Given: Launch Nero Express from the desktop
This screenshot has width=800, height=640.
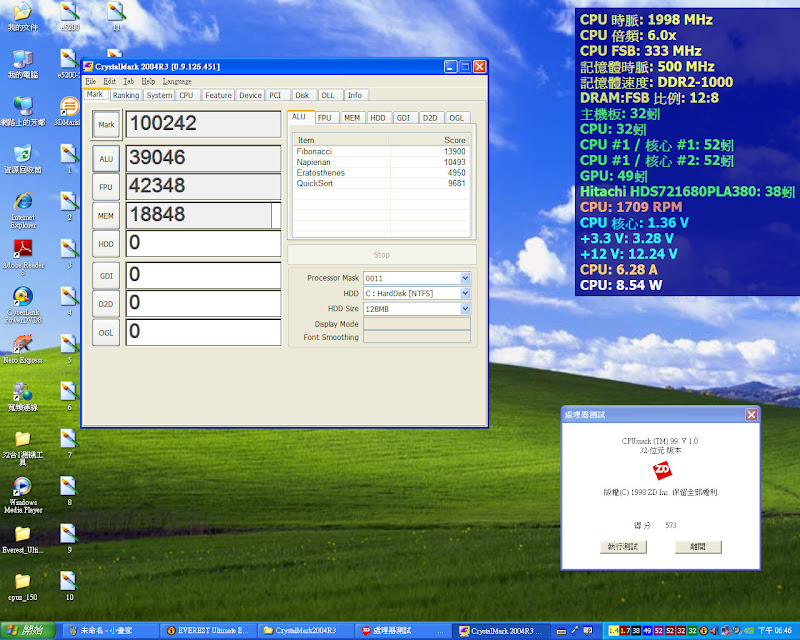Looking at the screenshot, I should (x=22, y=344).
